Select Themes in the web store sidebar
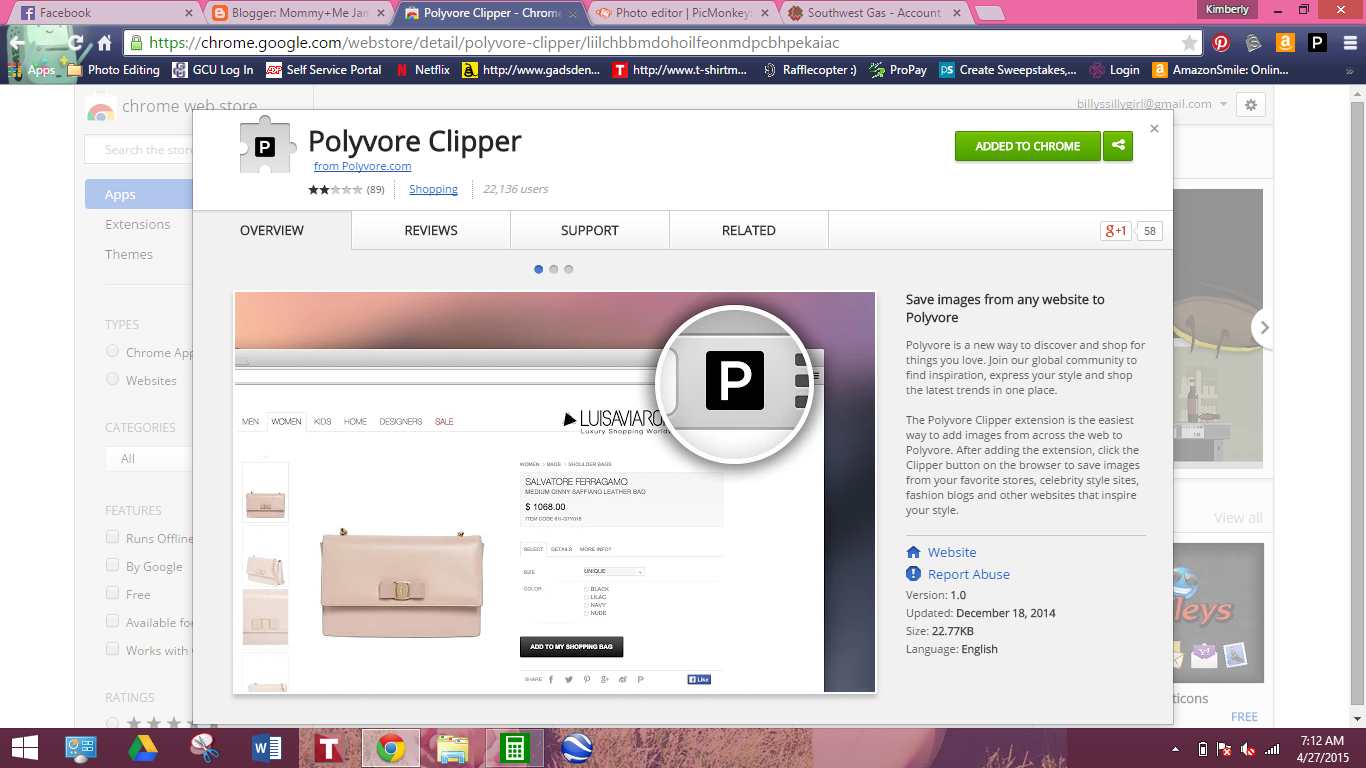Image resolution: width=1366 pixels, height=768 pixels. click(129, 254)
